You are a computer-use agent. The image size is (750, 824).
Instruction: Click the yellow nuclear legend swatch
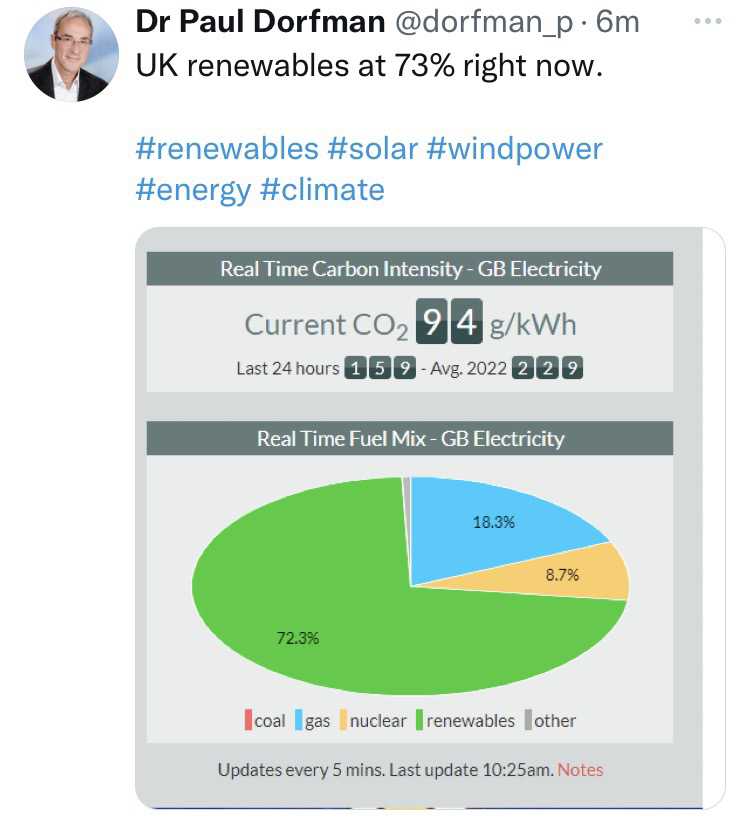tap(343, 720)
